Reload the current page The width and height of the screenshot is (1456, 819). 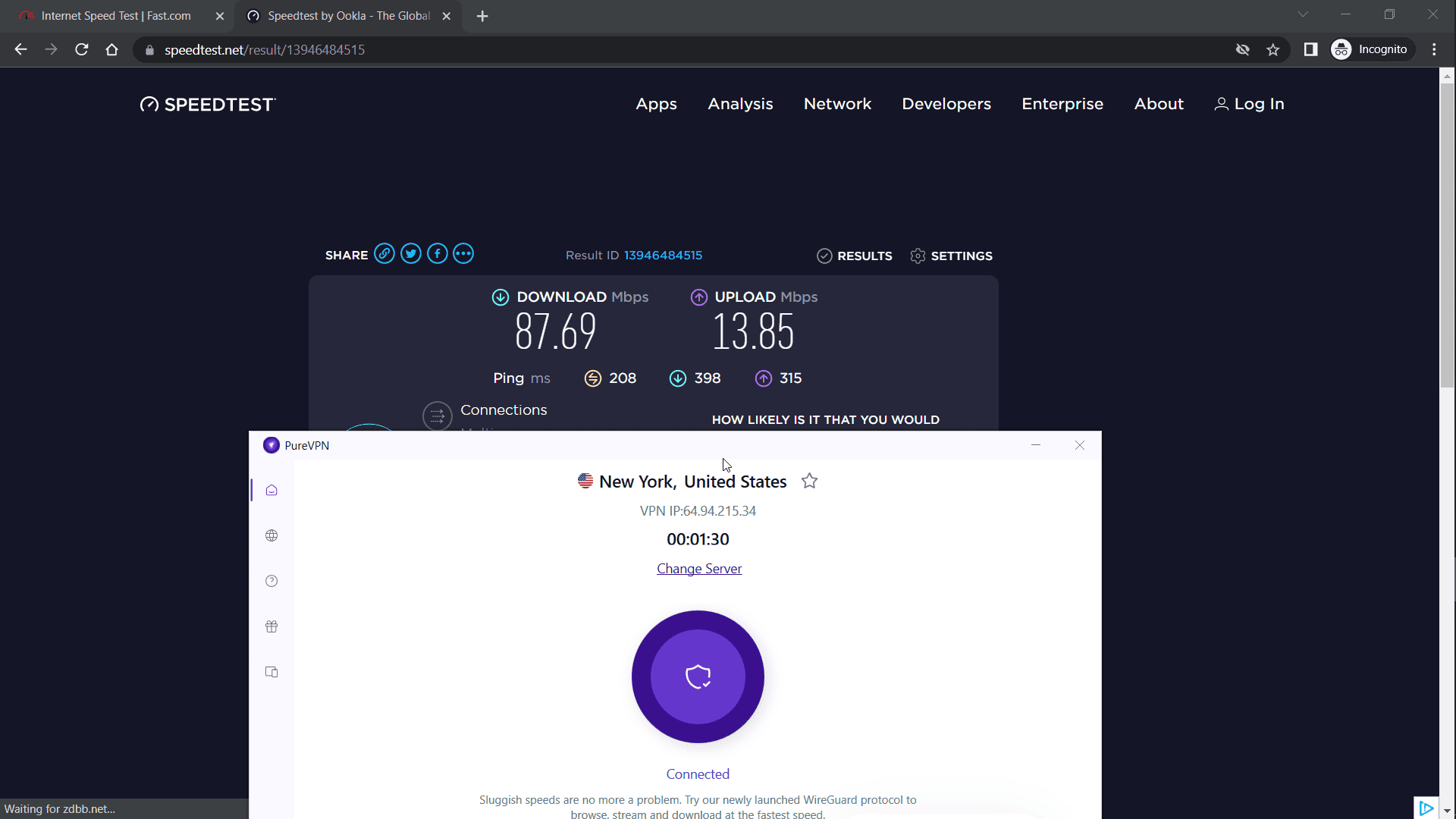click(x=82, y=49)
